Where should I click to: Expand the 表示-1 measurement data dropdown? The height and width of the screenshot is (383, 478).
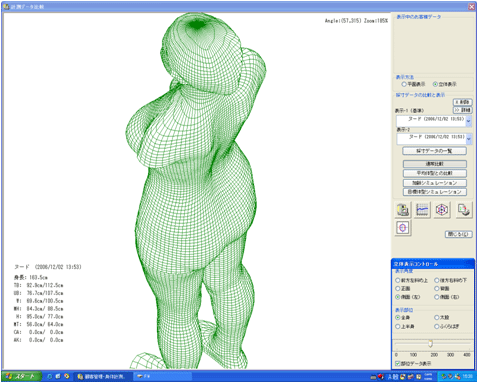pos(469,121)
